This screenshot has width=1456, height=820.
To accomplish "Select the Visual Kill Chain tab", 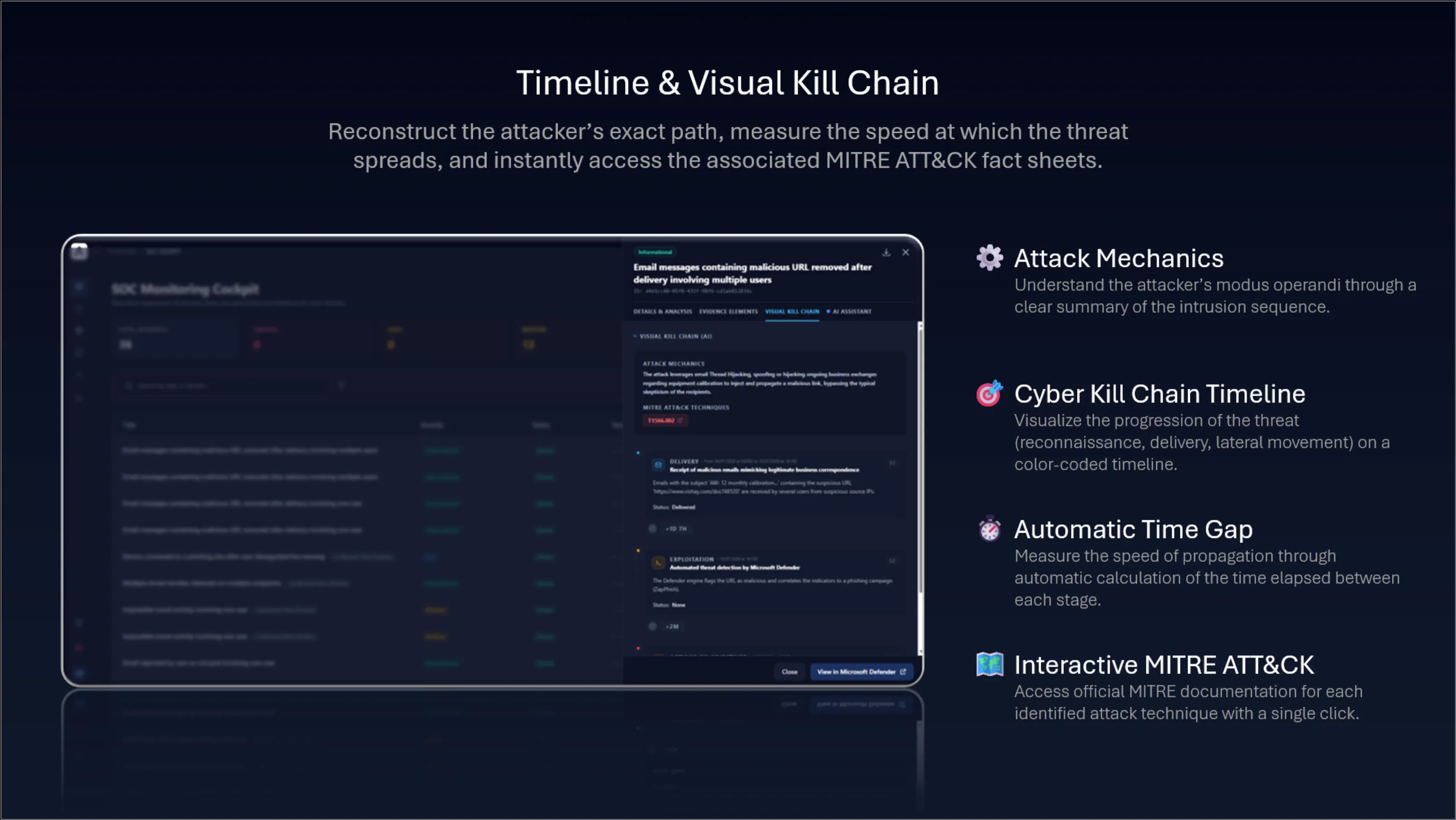I will tap(792, 311).
